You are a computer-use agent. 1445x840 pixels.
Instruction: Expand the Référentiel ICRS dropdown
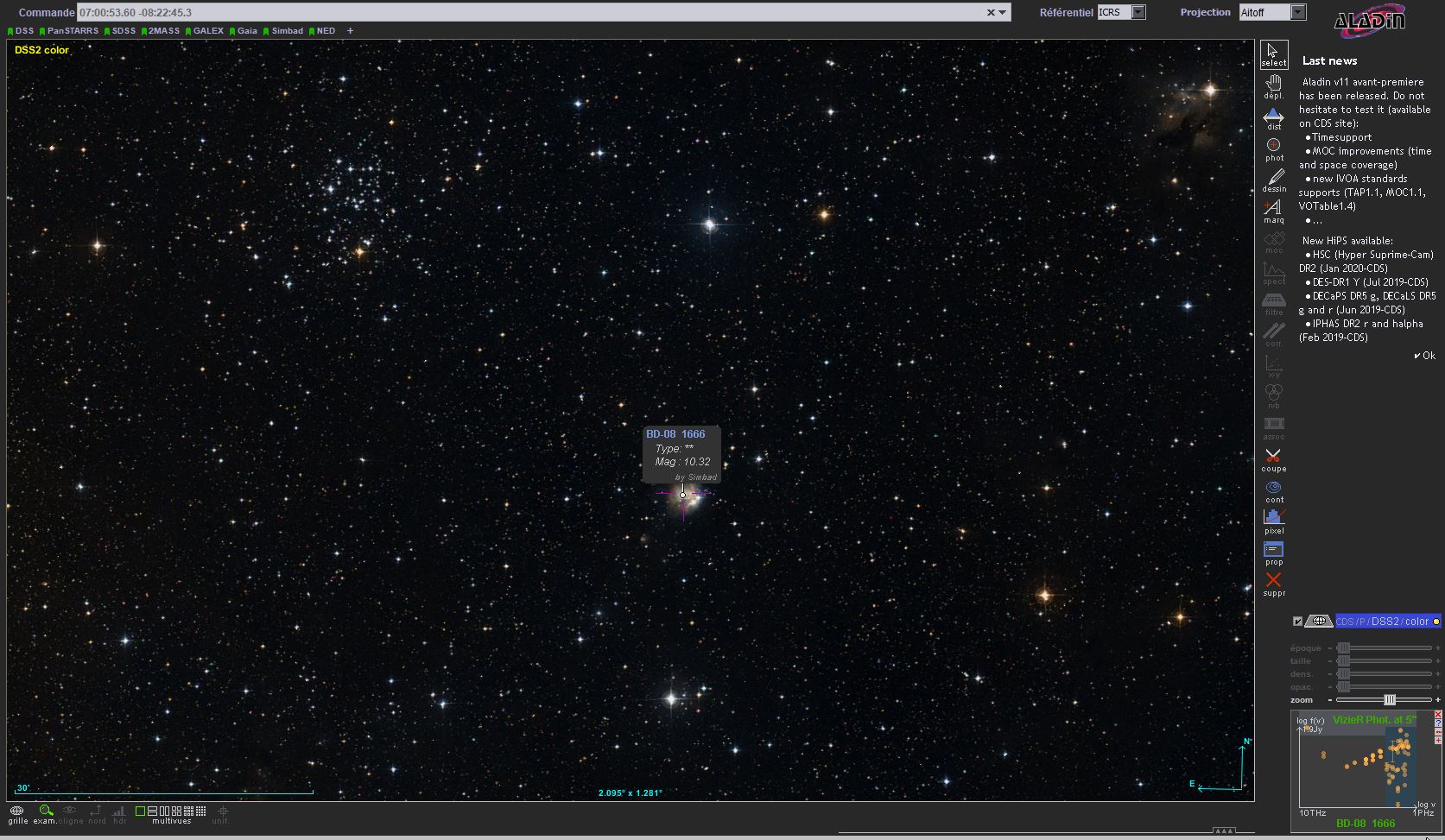(x=1138, y=12)
